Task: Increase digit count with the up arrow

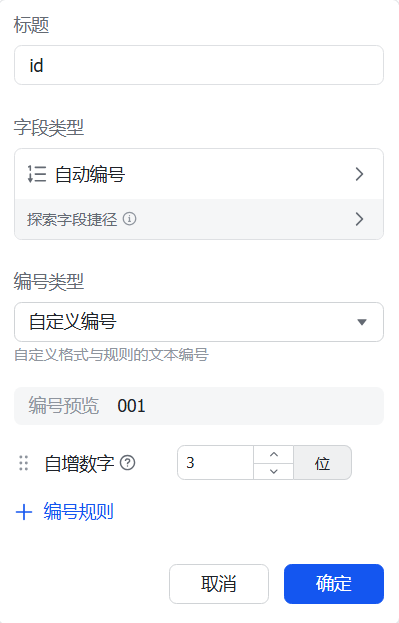Action: coord(273,455)
